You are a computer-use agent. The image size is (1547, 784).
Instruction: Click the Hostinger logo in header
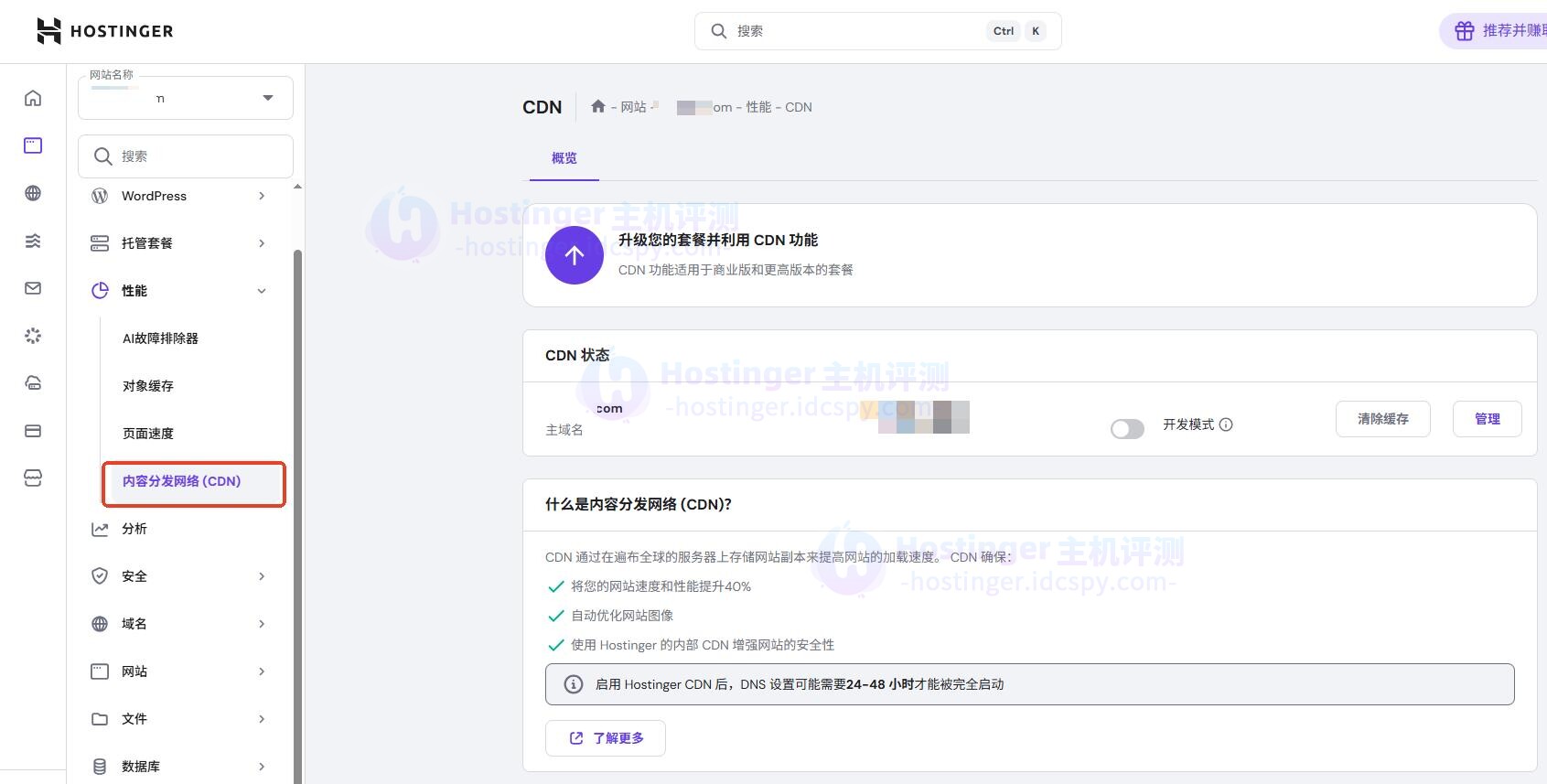click(104, 31)
